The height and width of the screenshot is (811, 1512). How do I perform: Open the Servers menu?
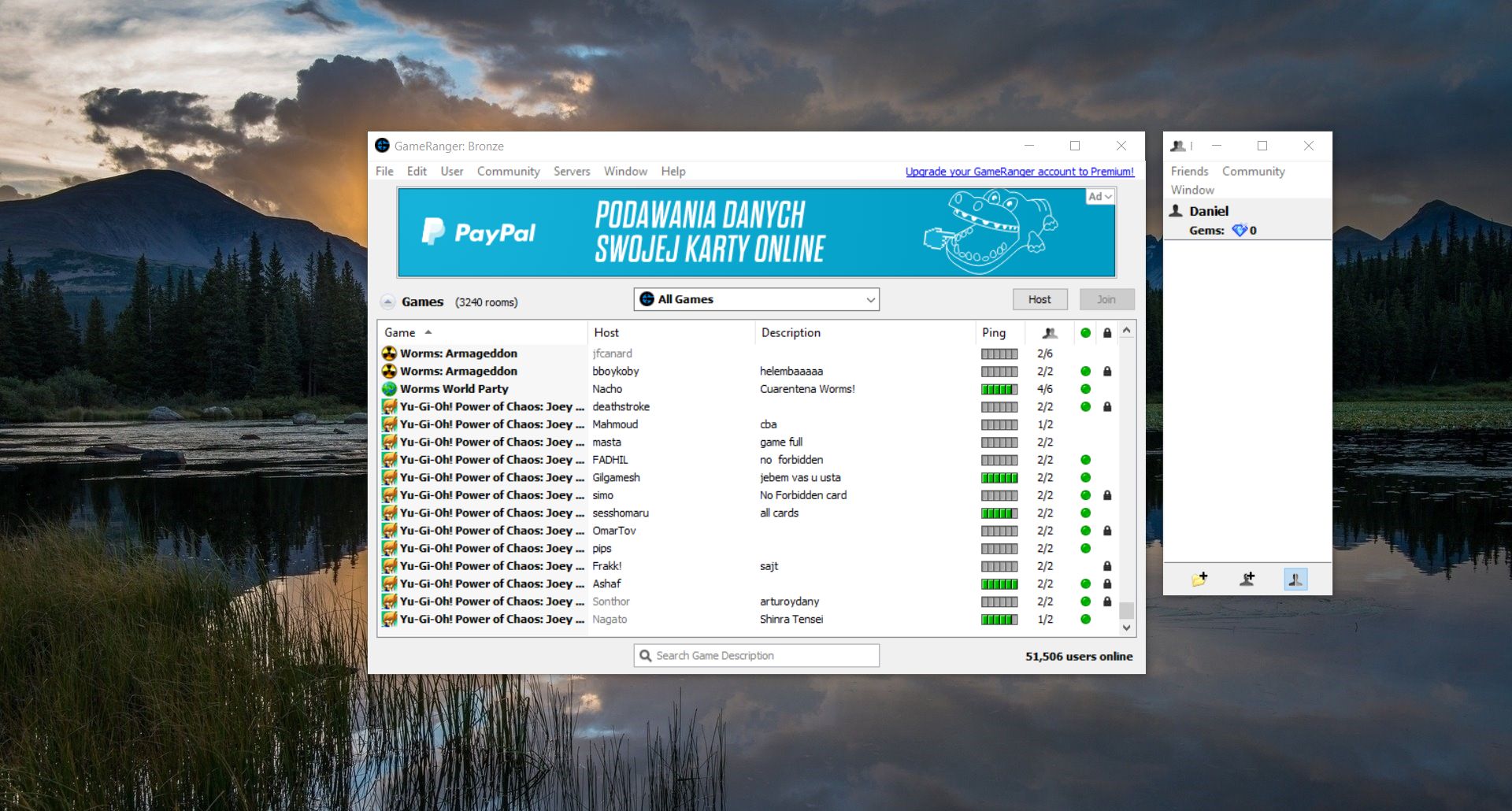[571, 172]
